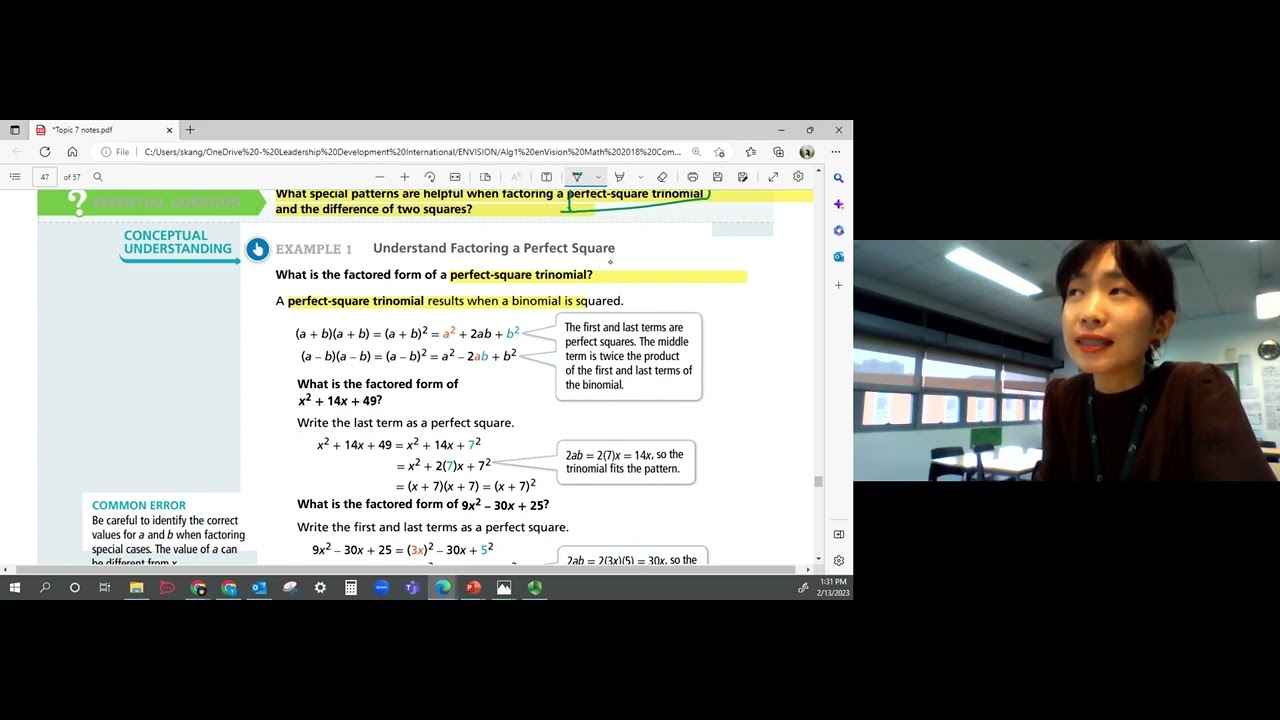Screen dimensions: 1280x720
Task: Refresh the browser page
Action: pyautogui.click(x=45, y=152)
